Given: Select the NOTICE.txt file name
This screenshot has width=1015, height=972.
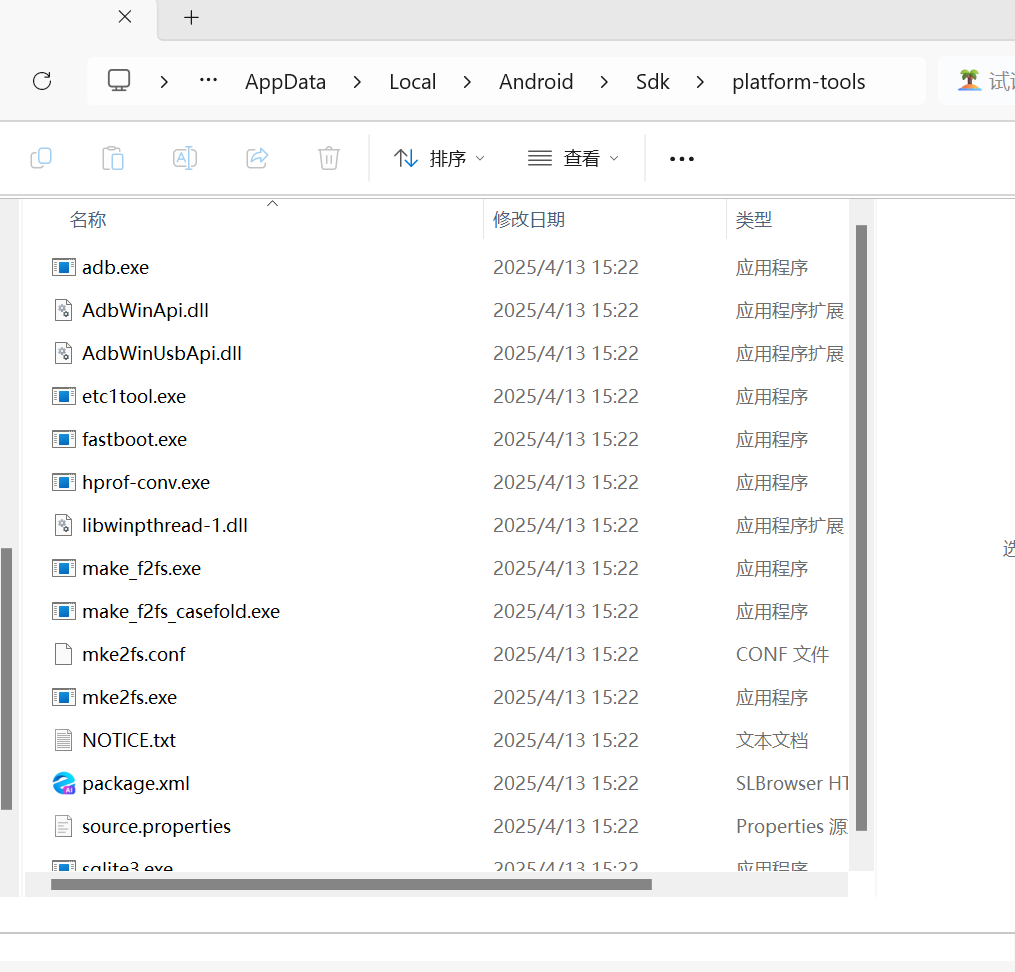Looking at the screenshot, I should [129, 740].
